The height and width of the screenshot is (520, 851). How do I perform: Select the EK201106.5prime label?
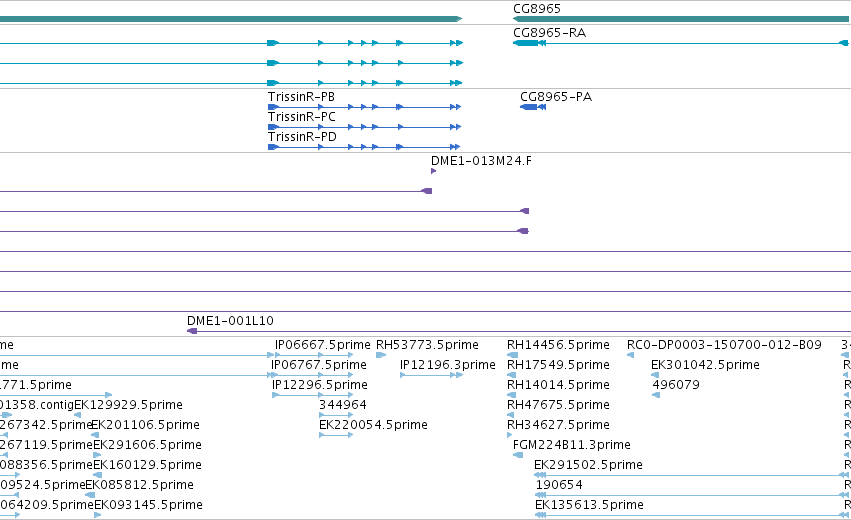tap(145, 425)
